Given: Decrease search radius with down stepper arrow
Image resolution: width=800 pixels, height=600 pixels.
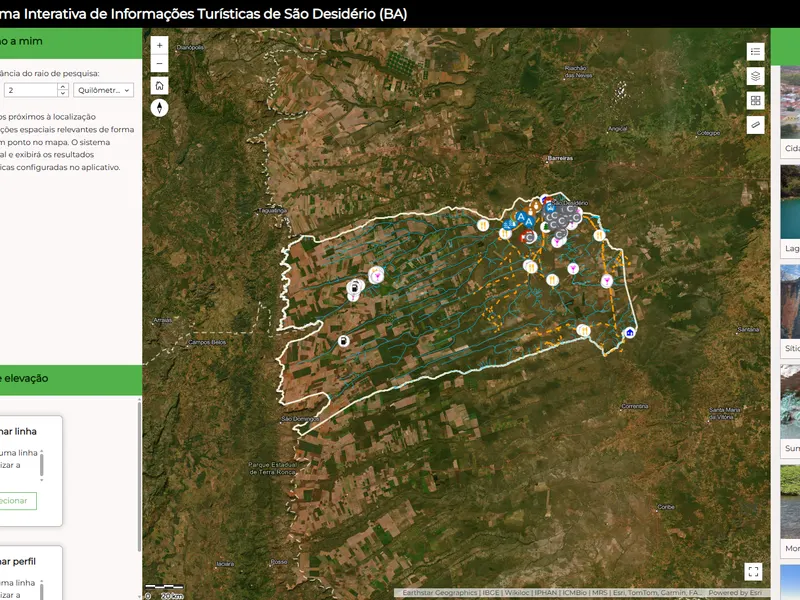Looking at the screenshot, I should coord(63,93).
